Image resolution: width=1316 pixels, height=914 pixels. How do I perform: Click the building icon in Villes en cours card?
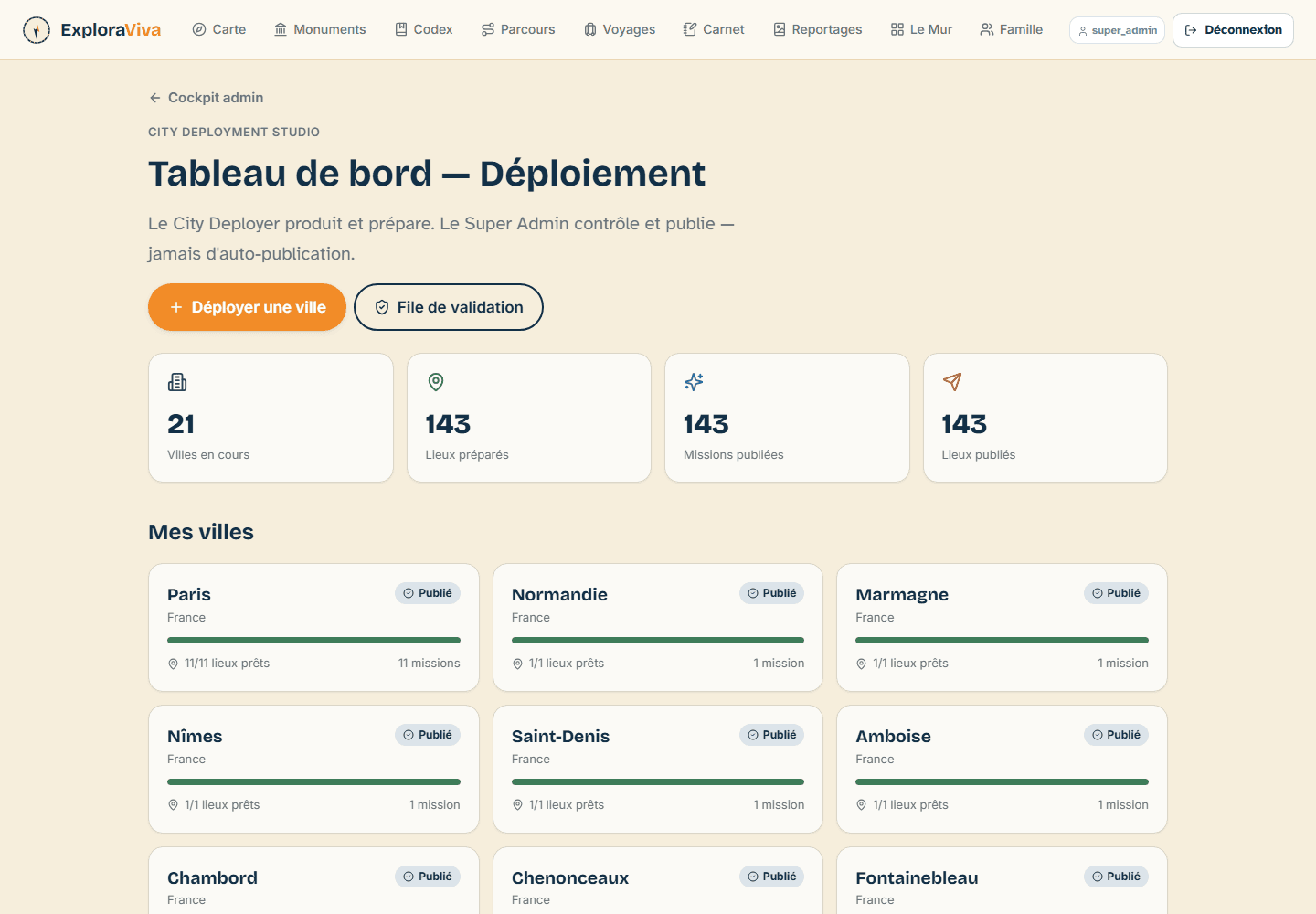[177, 382]
